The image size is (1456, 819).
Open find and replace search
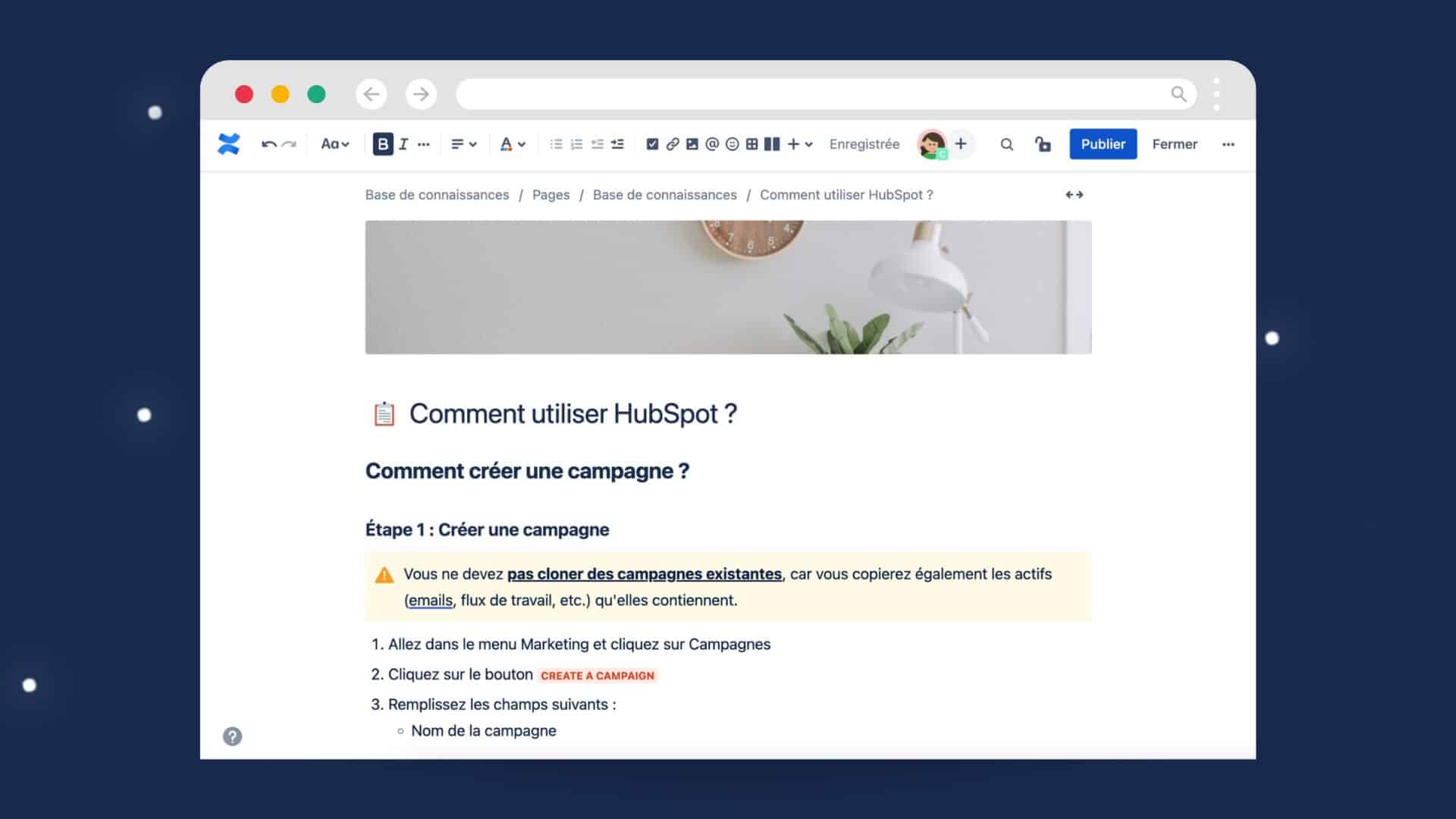1006,144
